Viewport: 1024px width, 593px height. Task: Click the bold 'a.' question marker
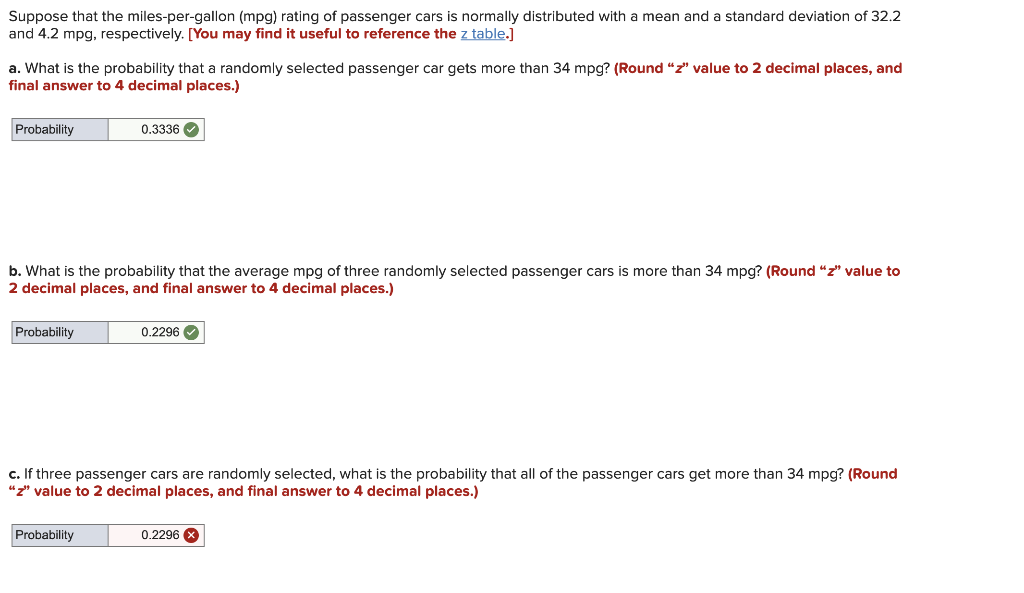[x=14, y=69]
